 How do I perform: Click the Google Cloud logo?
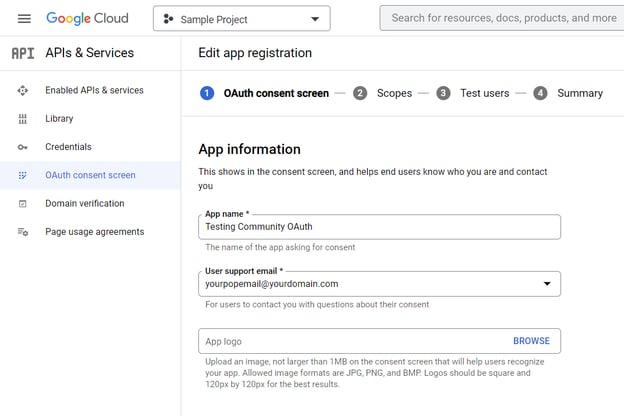(87, 18)
